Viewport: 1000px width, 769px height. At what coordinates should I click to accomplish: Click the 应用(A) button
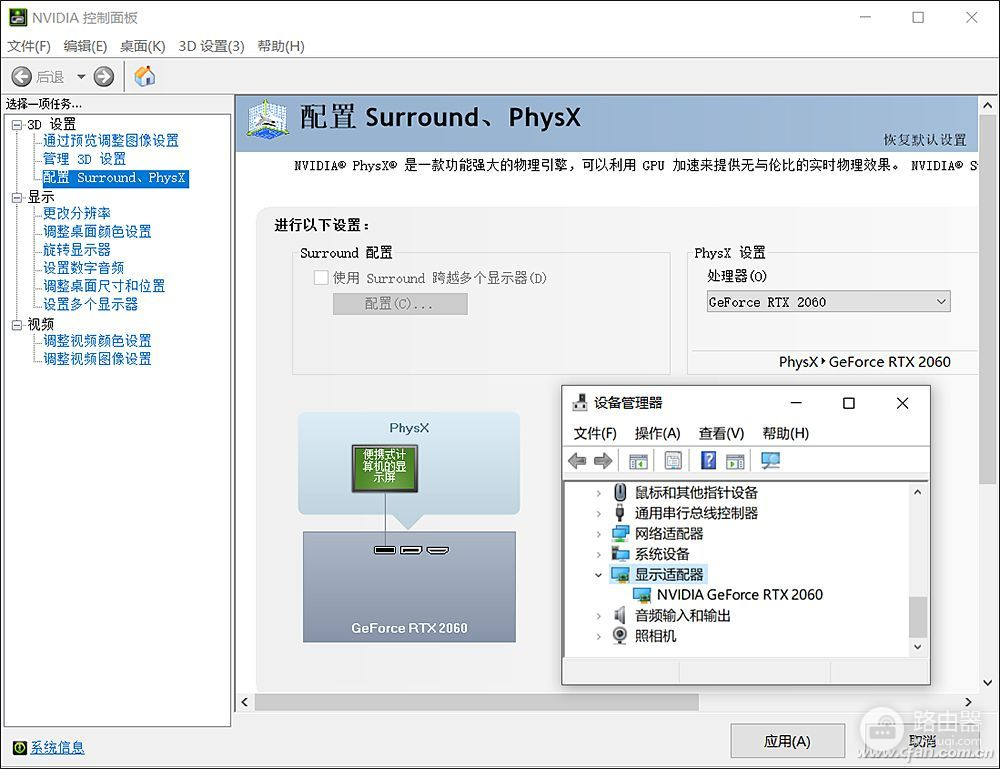coord(787,741)
